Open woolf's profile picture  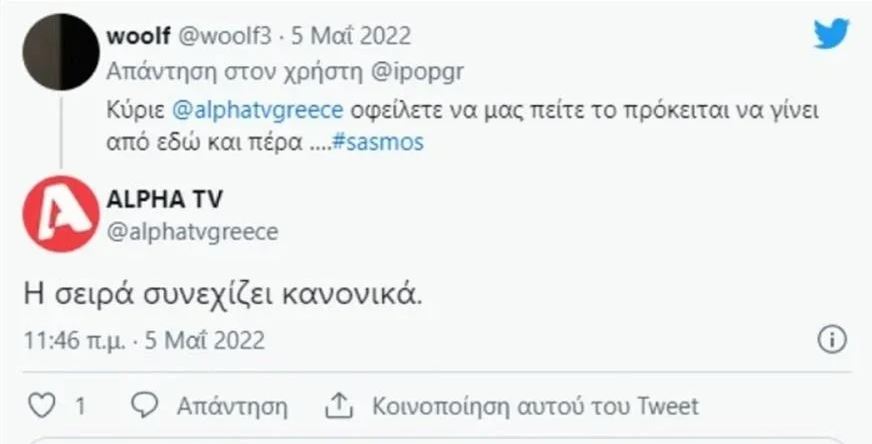[60, 52]
